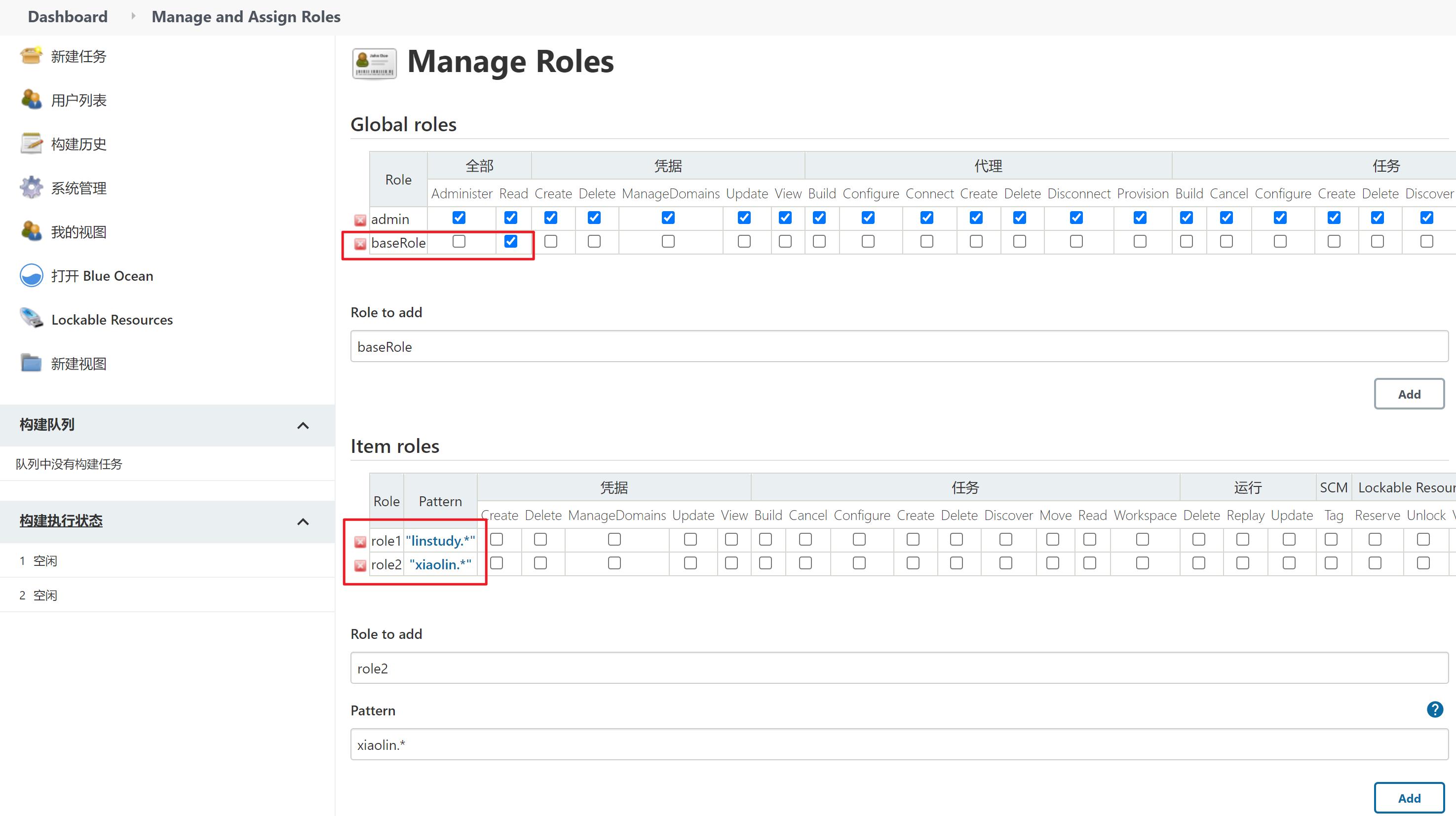Screen dimensions: 1456x816
Task: Open the Pattern help question mark icon
Action: [x=1435, y=710]
